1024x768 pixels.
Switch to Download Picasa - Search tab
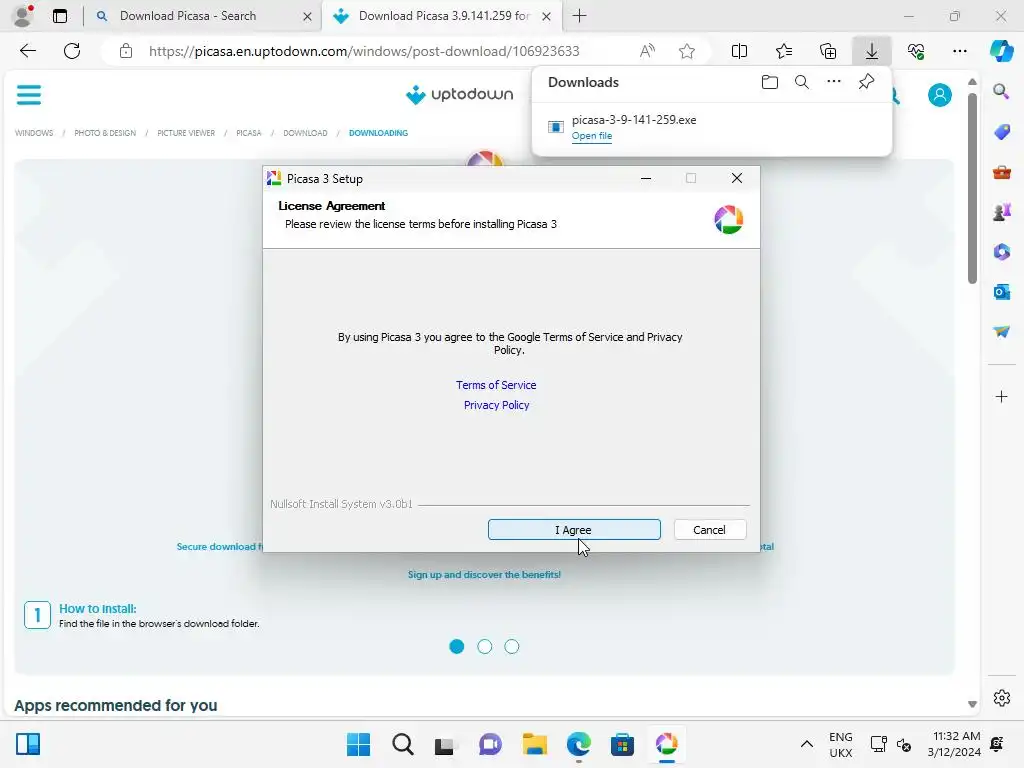pos(188,16)
